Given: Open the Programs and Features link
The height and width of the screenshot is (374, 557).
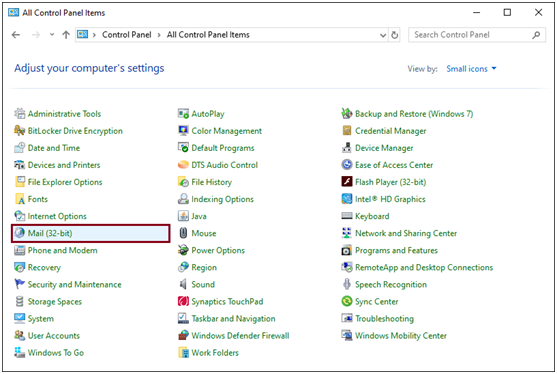Looking at the screenshot, I should click(x=396, y=250).
